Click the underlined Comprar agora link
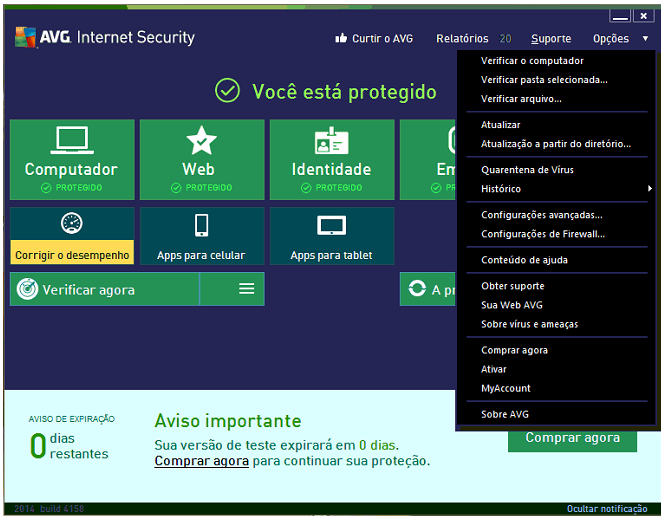The width and height of the screenshot is (667, 522). point(201,461)
